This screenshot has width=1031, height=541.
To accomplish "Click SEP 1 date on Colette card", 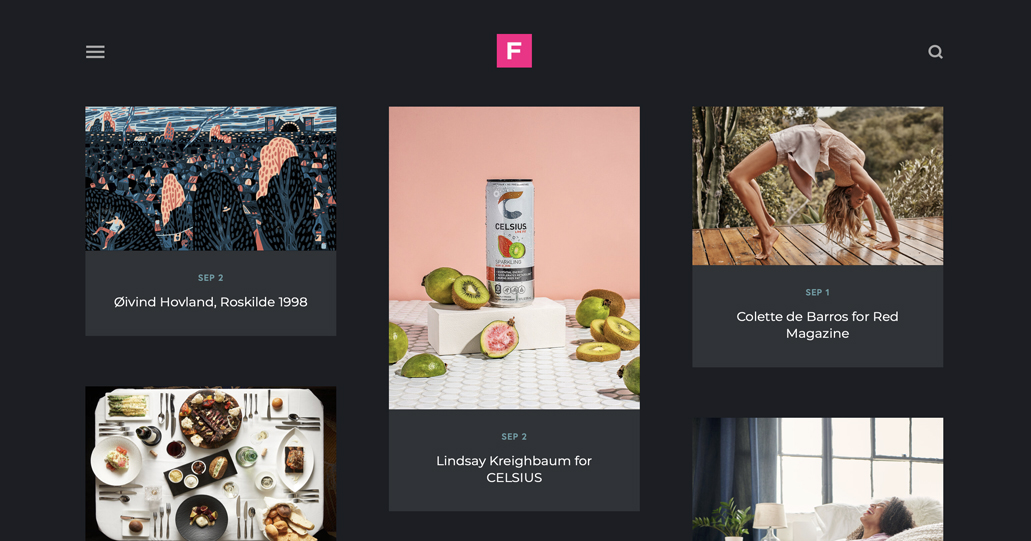I will [817, 293].
